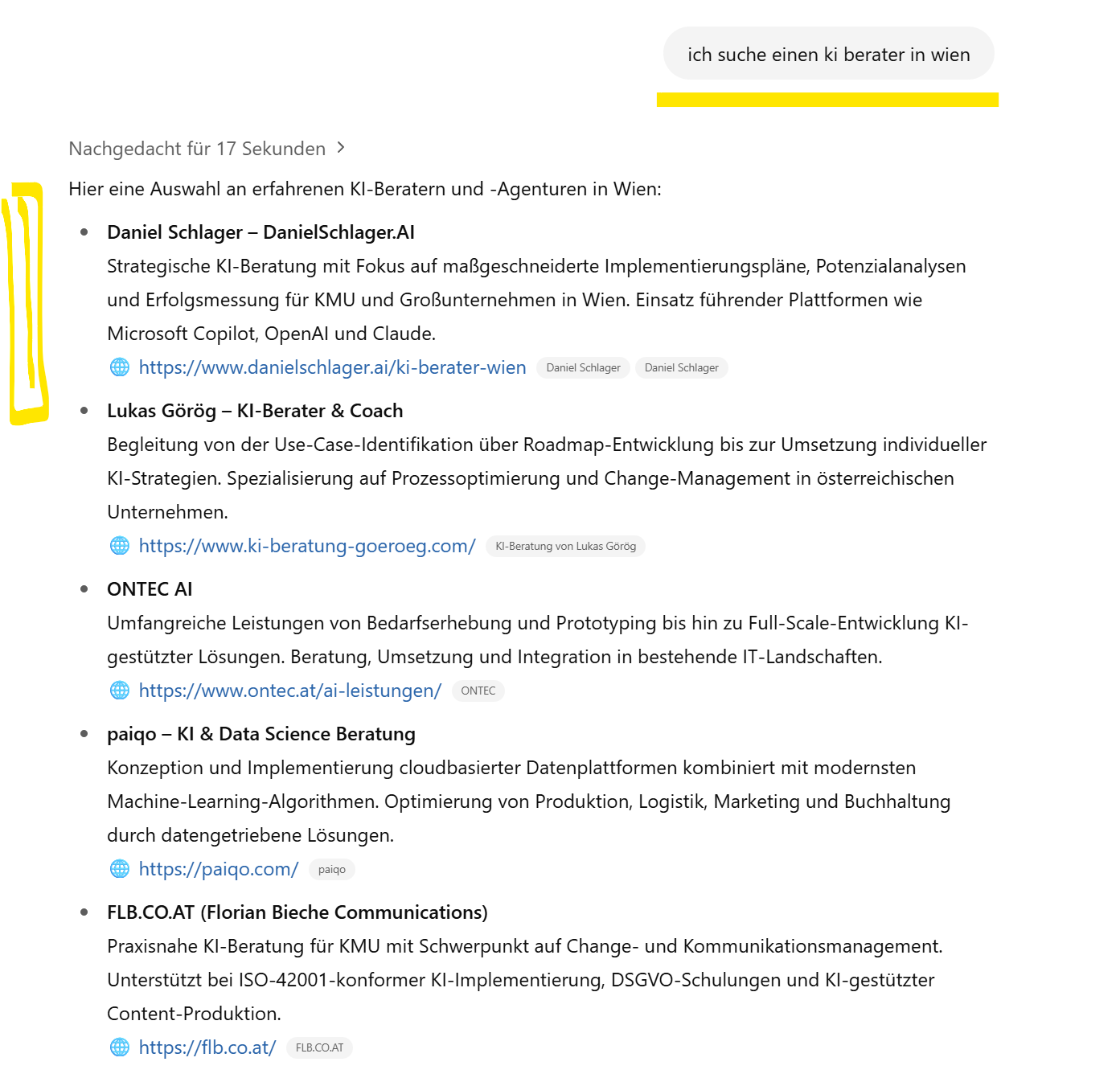Click globe icon beside ki-beratung-goeroeg.com link
Screen dimensions: 1120x1074
(x=120, y=546)
